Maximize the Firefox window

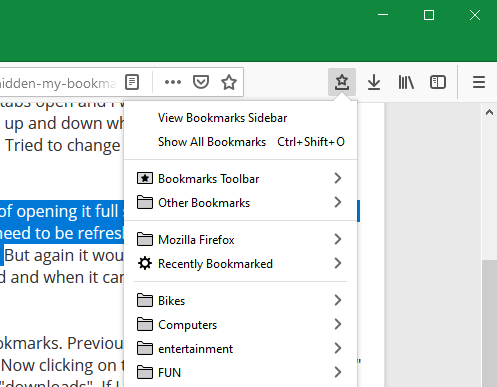(x=429, y=15)
